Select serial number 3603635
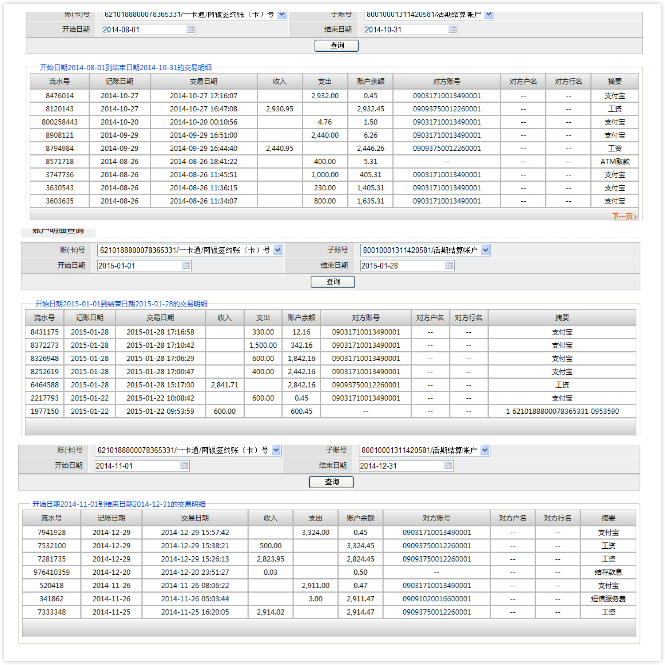The width and height of the screenshot is (665, 665). [60, 201]
